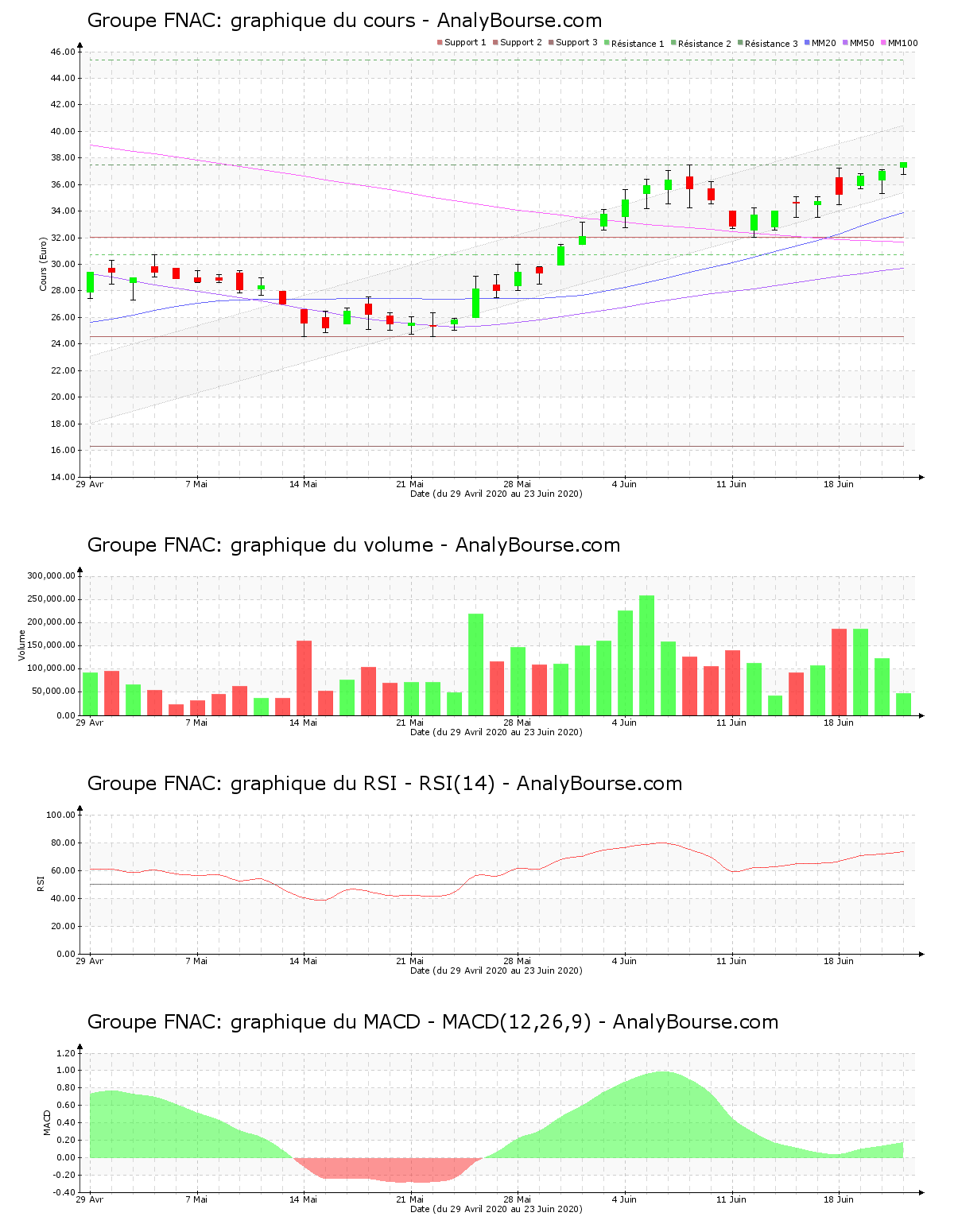954x1232 pixels.
Task: Click the '300,000.00' volume axis tick
Action: click(x=51, y=575)
